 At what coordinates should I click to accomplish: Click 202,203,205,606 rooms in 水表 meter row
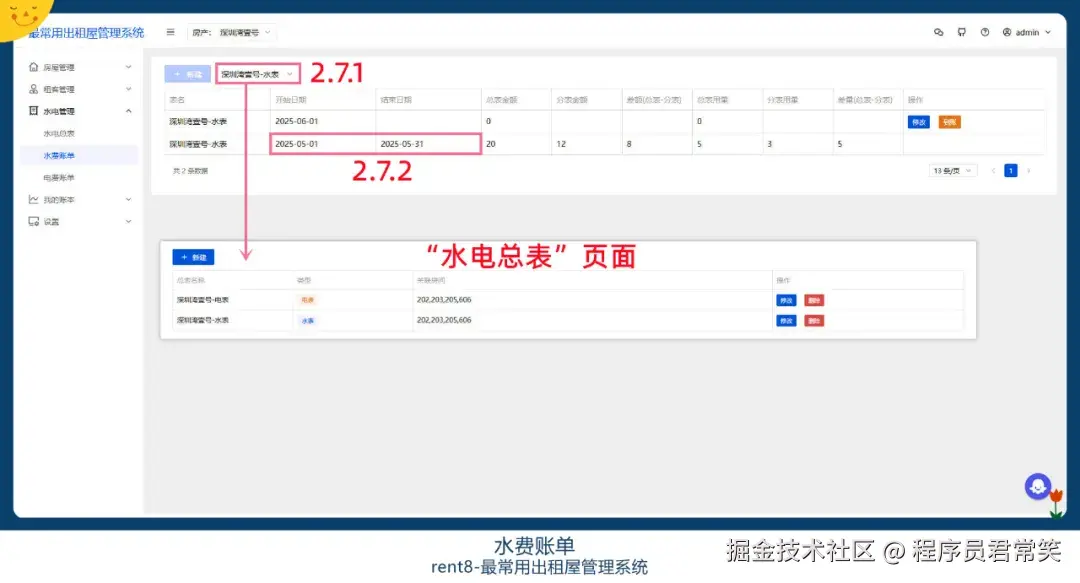pos(444,320)
